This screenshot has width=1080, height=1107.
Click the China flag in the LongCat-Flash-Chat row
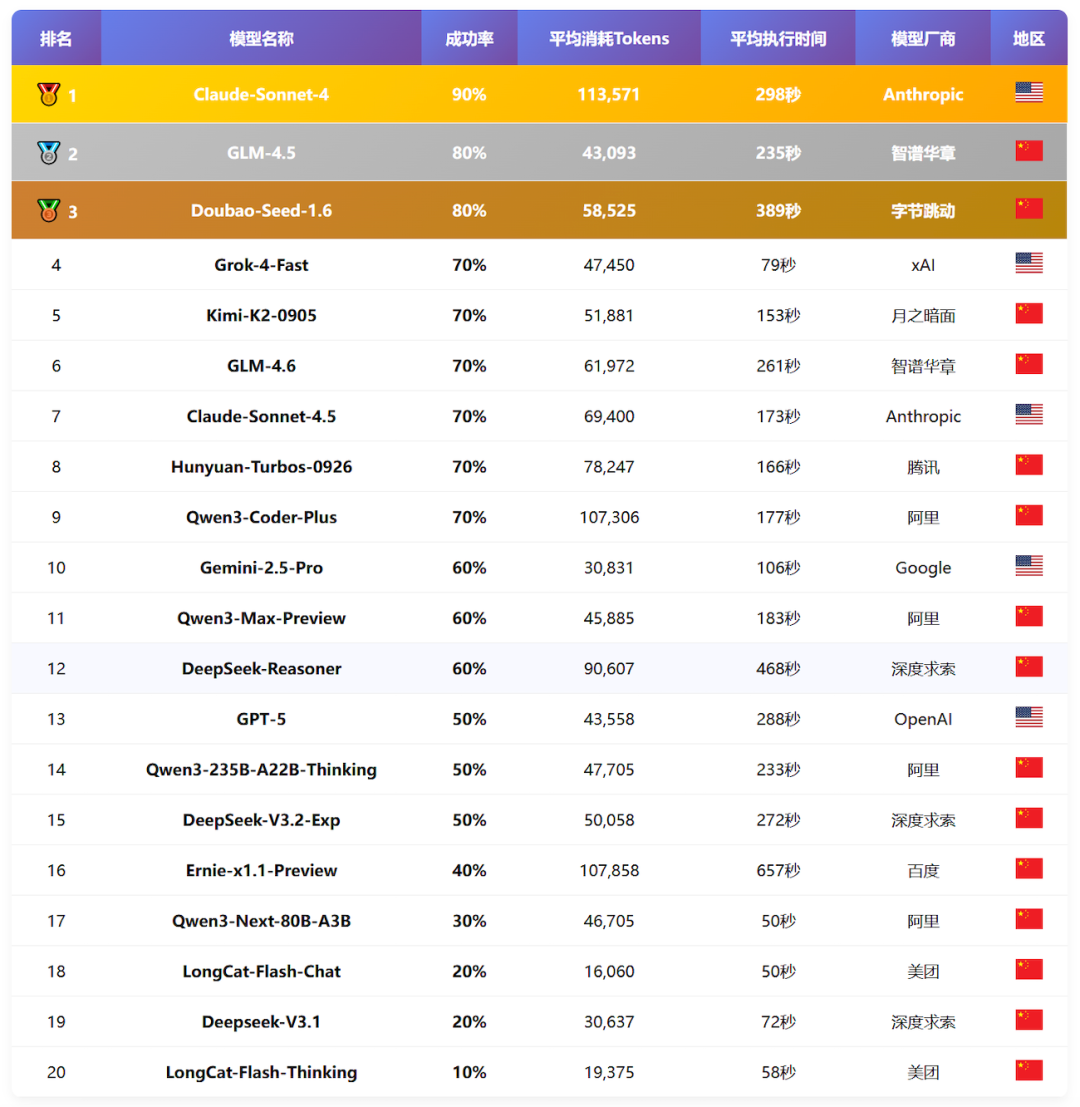pos(1028,969)
